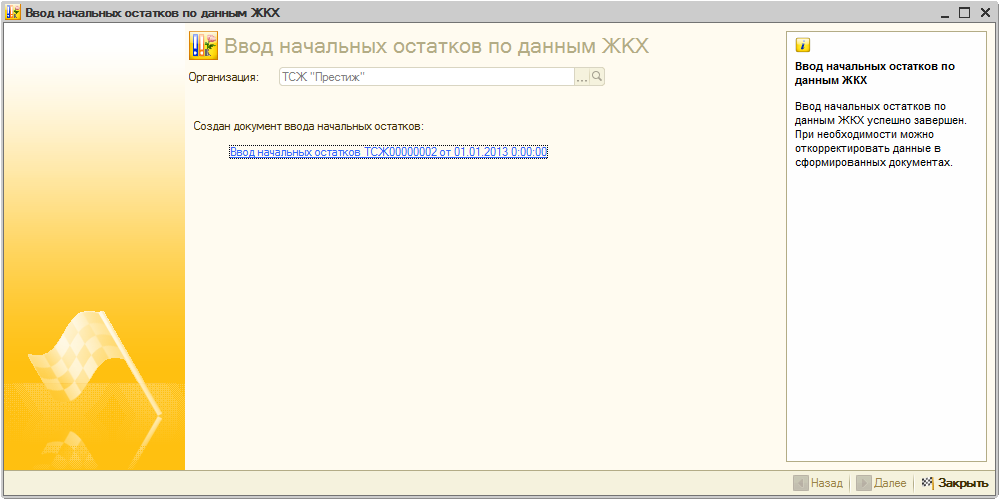This screenshot has width=999, height=499.
Task: Click the 'Организация:' label
Action: pos(224,77)
